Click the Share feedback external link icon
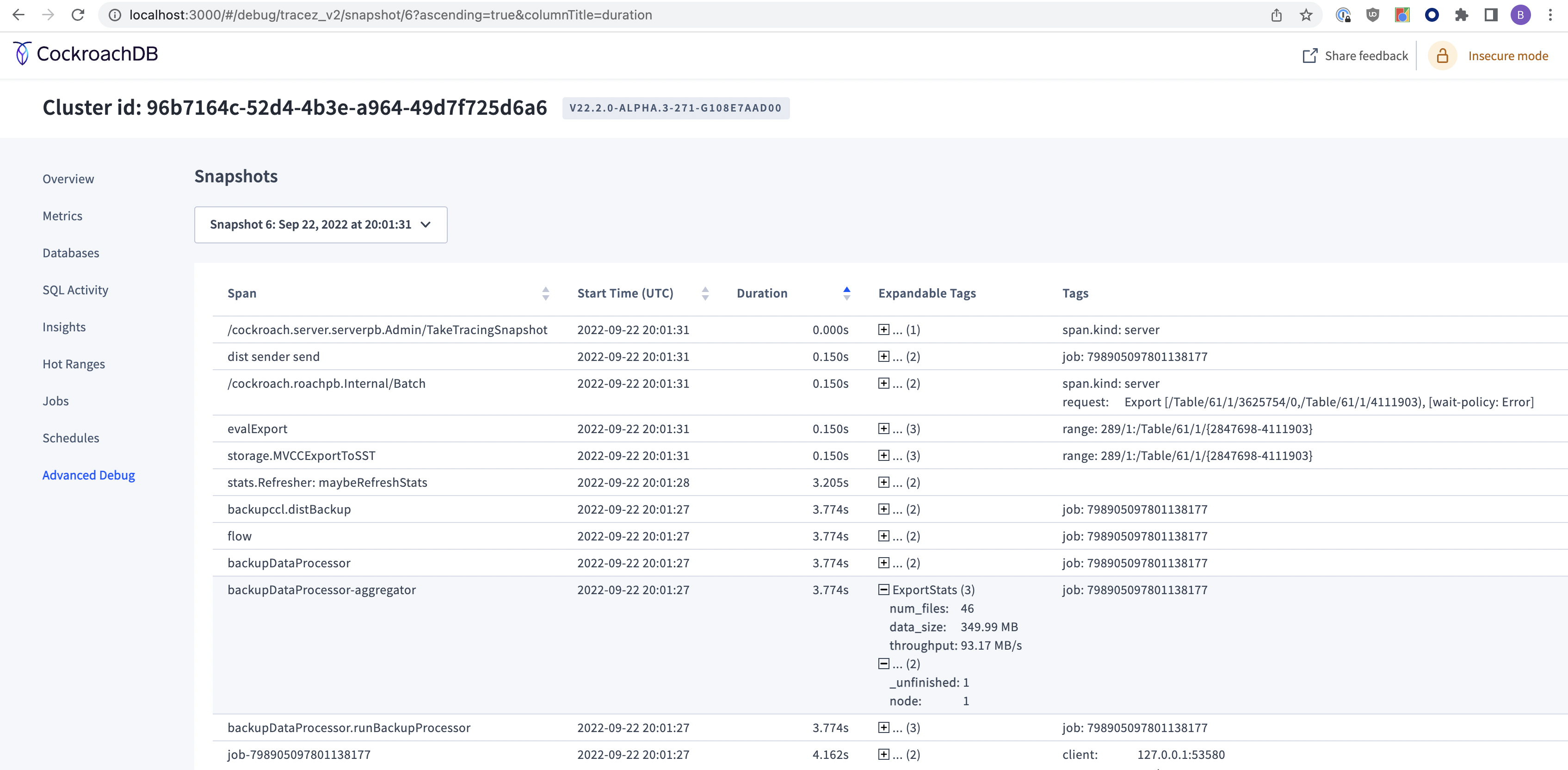The image size is (1568, 770). point(1309,56)
